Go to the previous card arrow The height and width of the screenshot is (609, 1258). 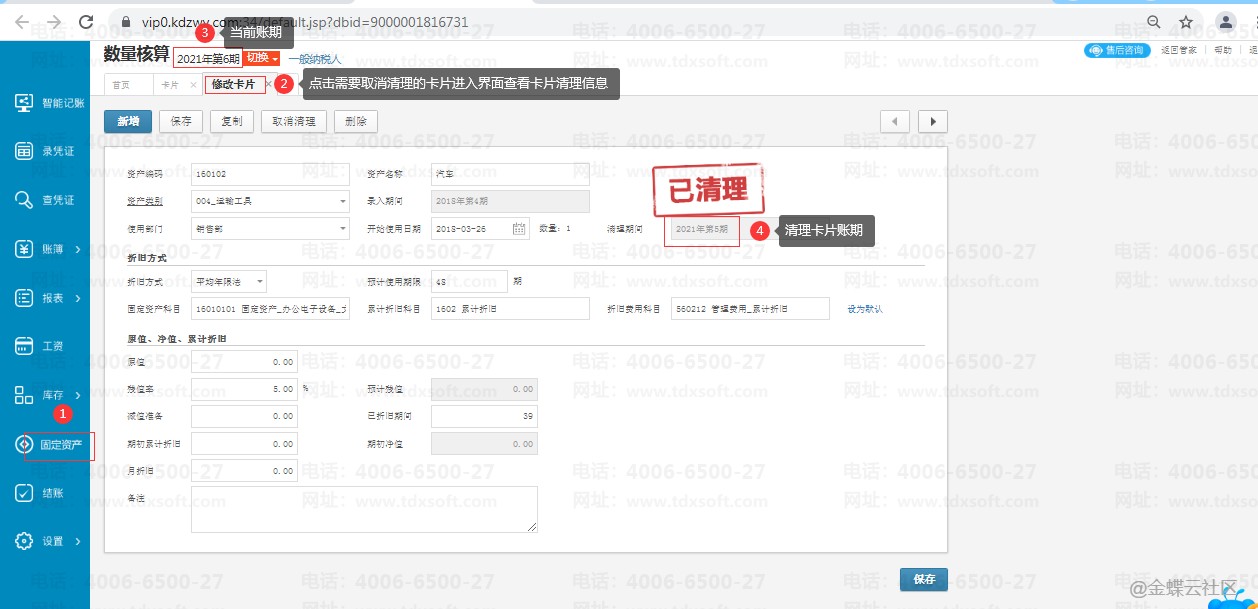(x=894, y=121)
